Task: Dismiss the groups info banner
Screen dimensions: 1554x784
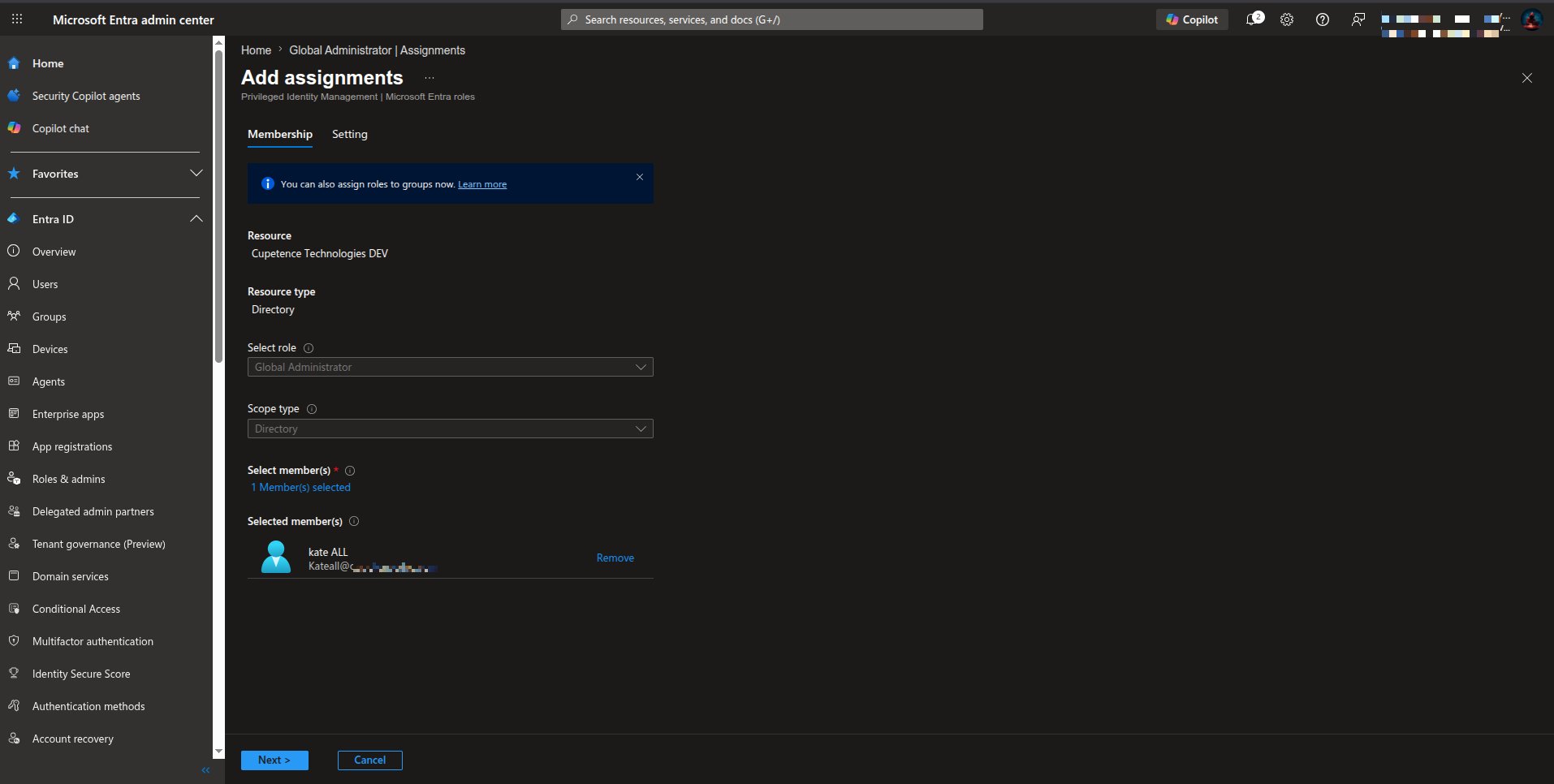Action: tap(640, 177)
